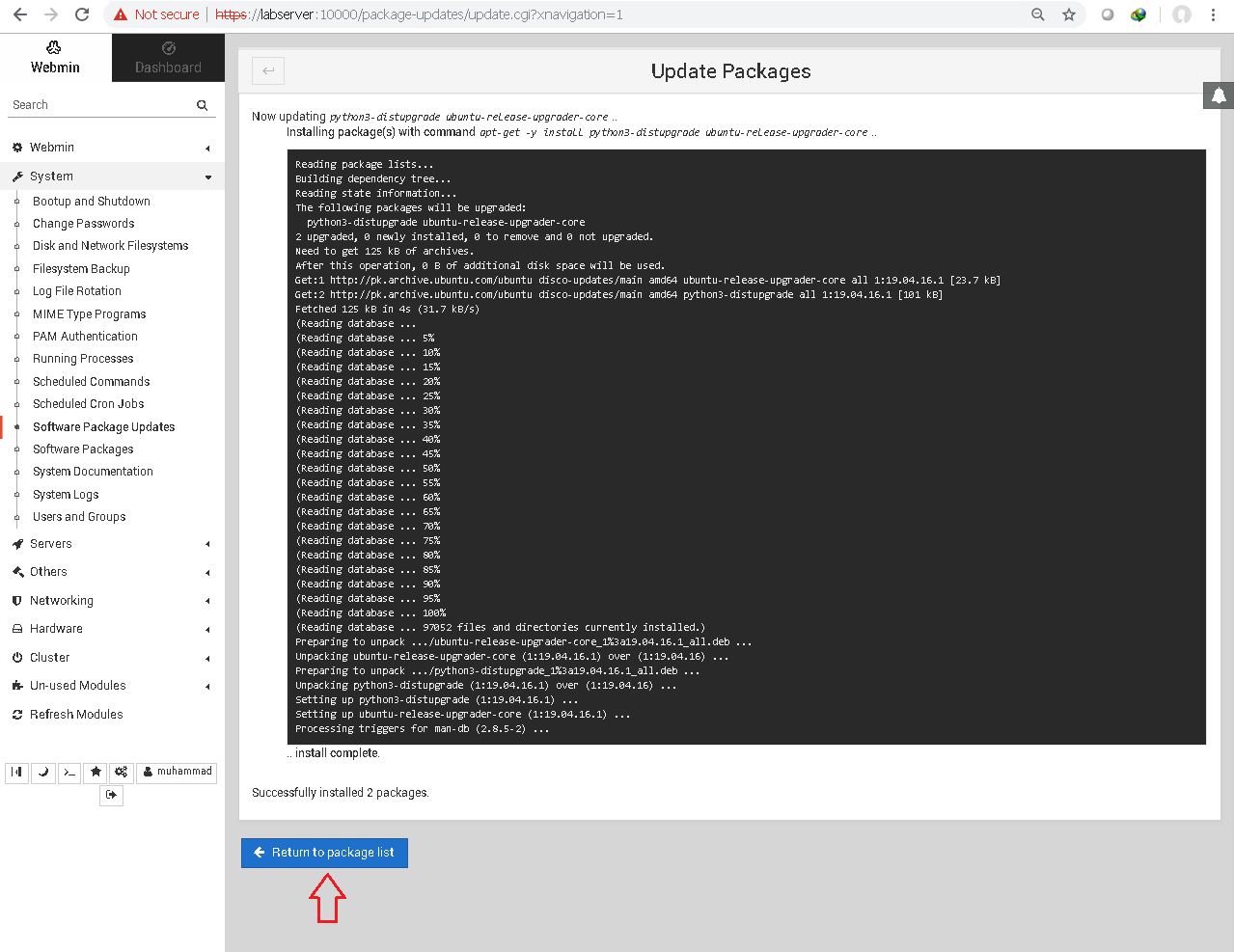The image size is (1234, 952).
Task: Click the muhammad user button
Action: tap(177, 773)
